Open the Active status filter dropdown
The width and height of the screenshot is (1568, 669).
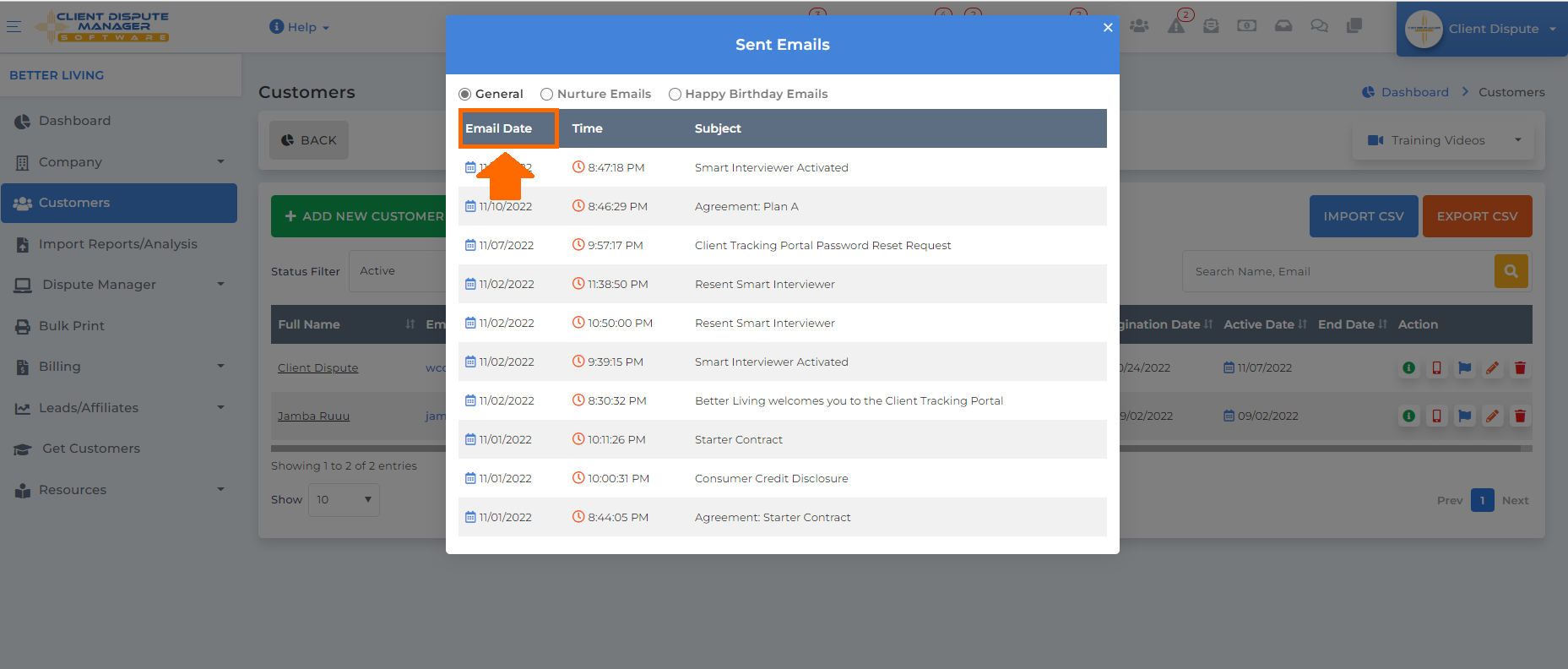point(397,271)
